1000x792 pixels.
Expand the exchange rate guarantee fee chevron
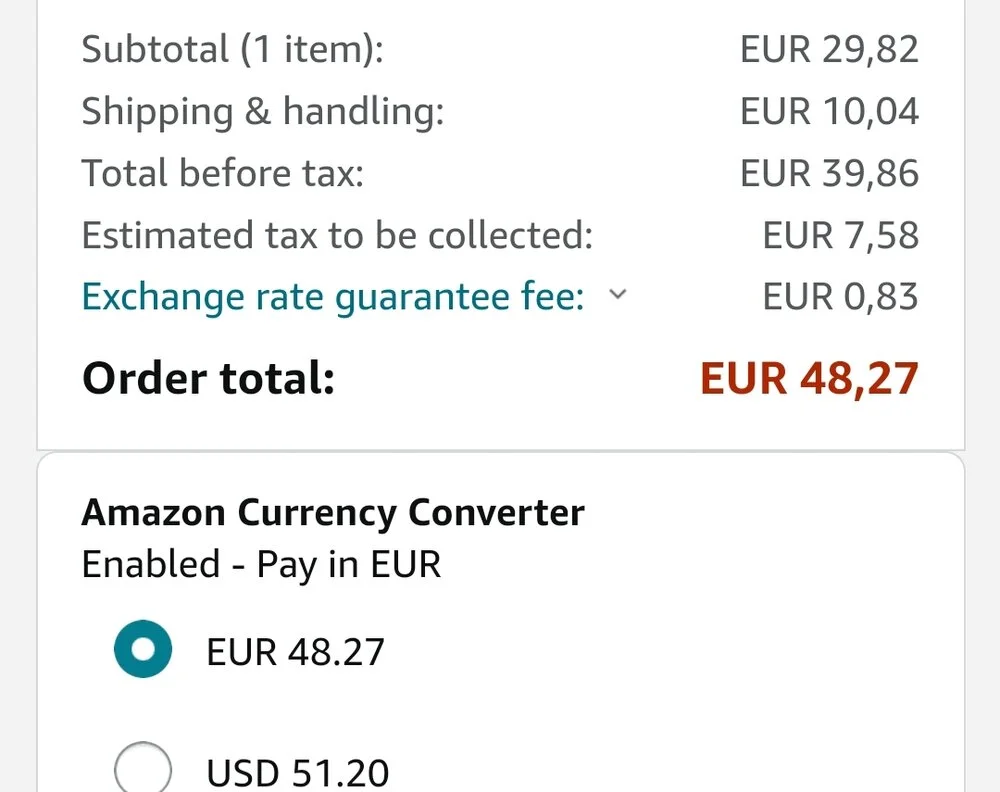click(x=618, y=295)
